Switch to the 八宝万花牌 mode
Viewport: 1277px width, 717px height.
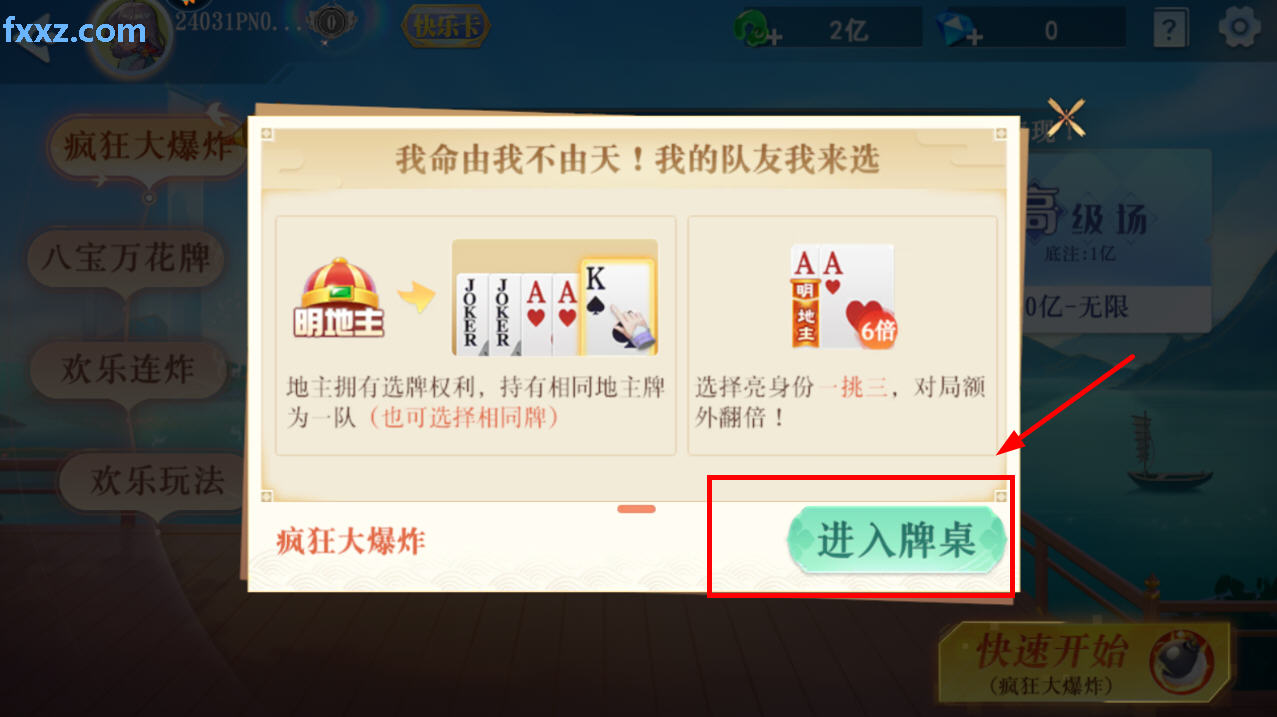pyautogui.click(x=126, y=258)
